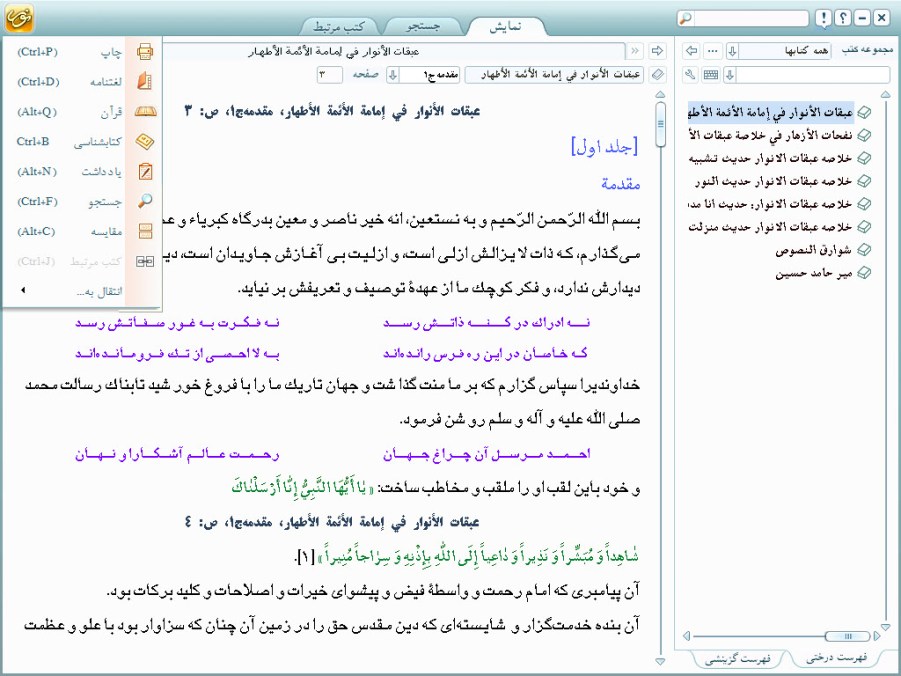Screen dimensions: 901x676
Task: Click the document scroll down arrow
Action: tap(660, 662)
